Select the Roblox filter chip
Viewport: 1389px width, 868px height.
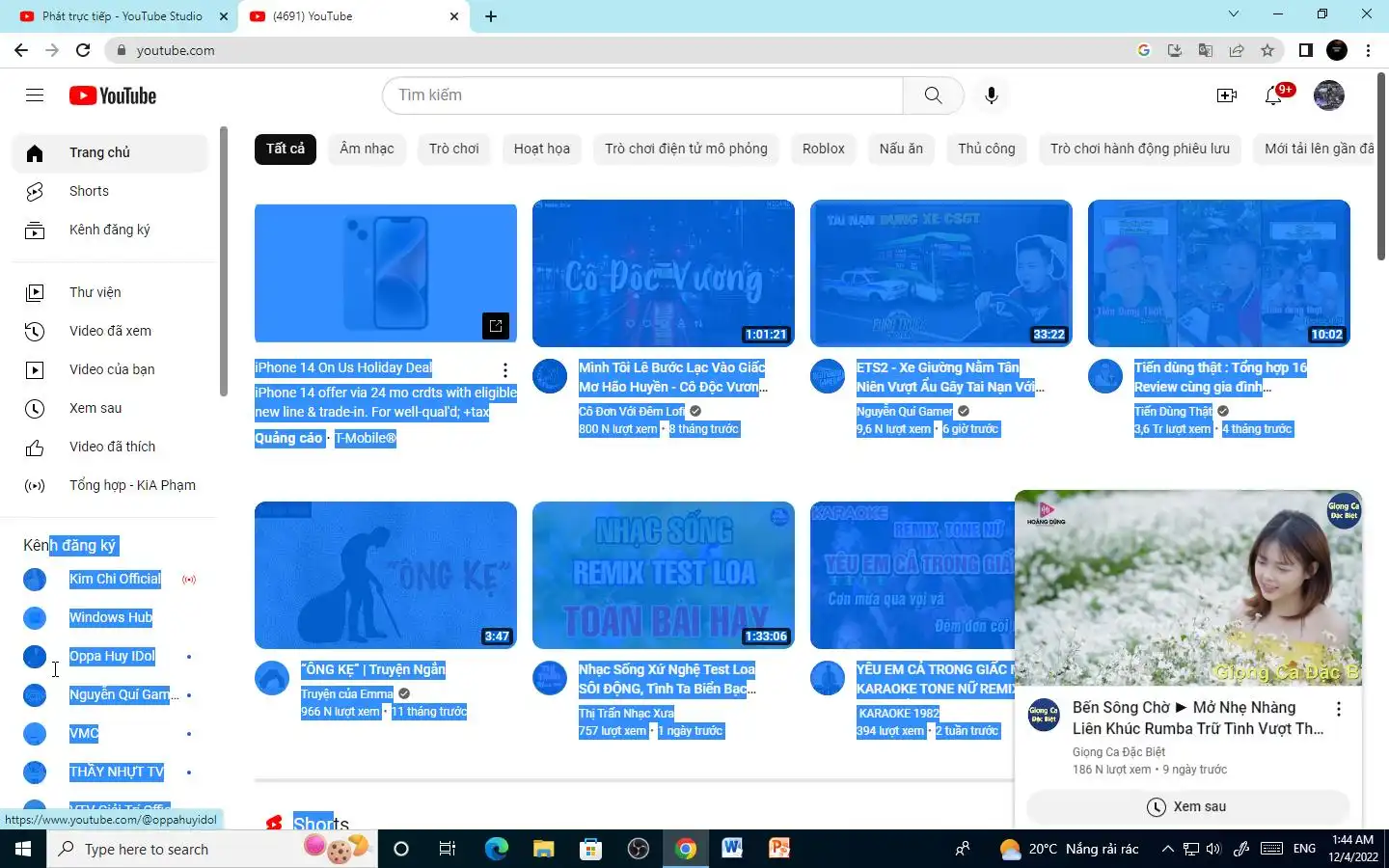[x=824, y=149]
